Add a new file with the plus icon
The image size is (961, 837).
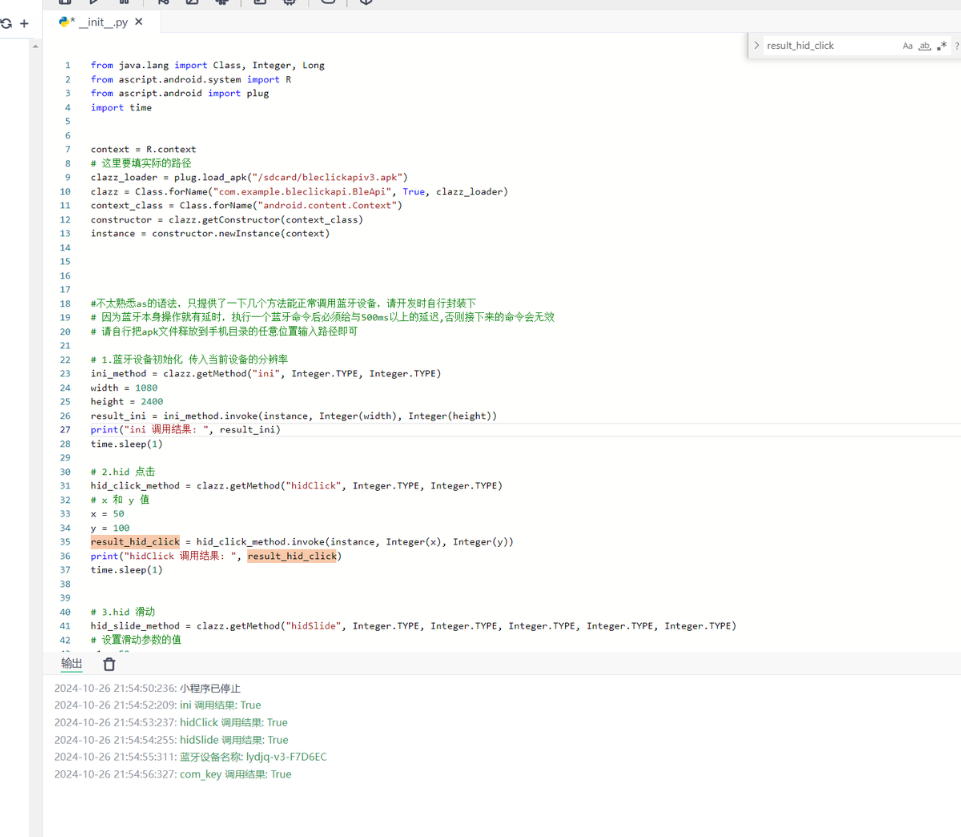tap(24, 24)
